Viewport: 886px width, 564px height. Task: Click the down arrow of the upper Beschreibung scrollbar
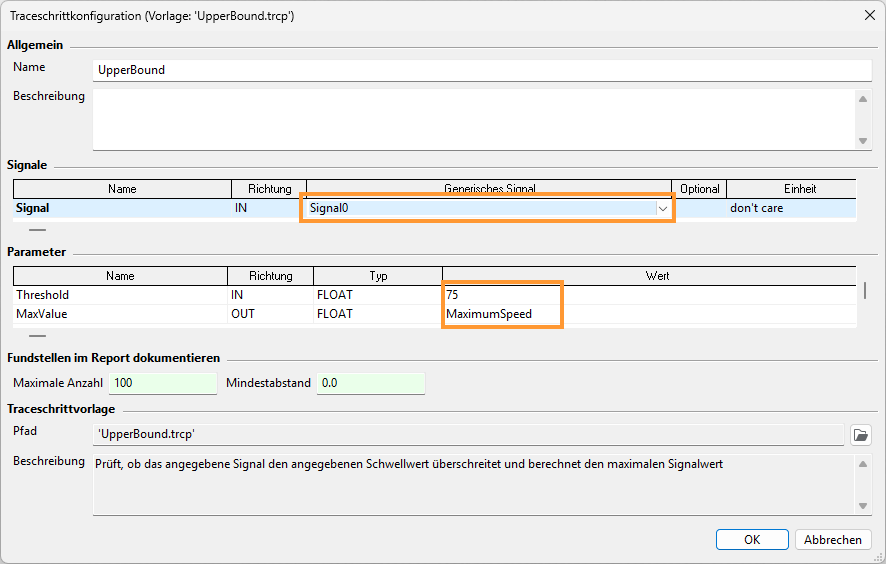[863, 141]
